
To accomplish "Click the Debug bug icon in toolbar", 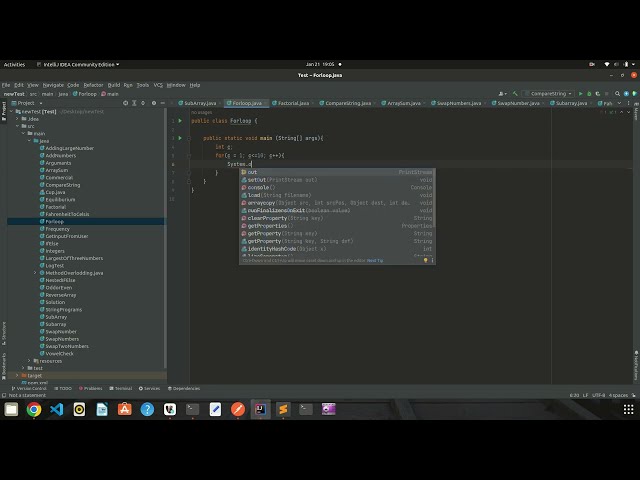I will (x=589, y=93).
